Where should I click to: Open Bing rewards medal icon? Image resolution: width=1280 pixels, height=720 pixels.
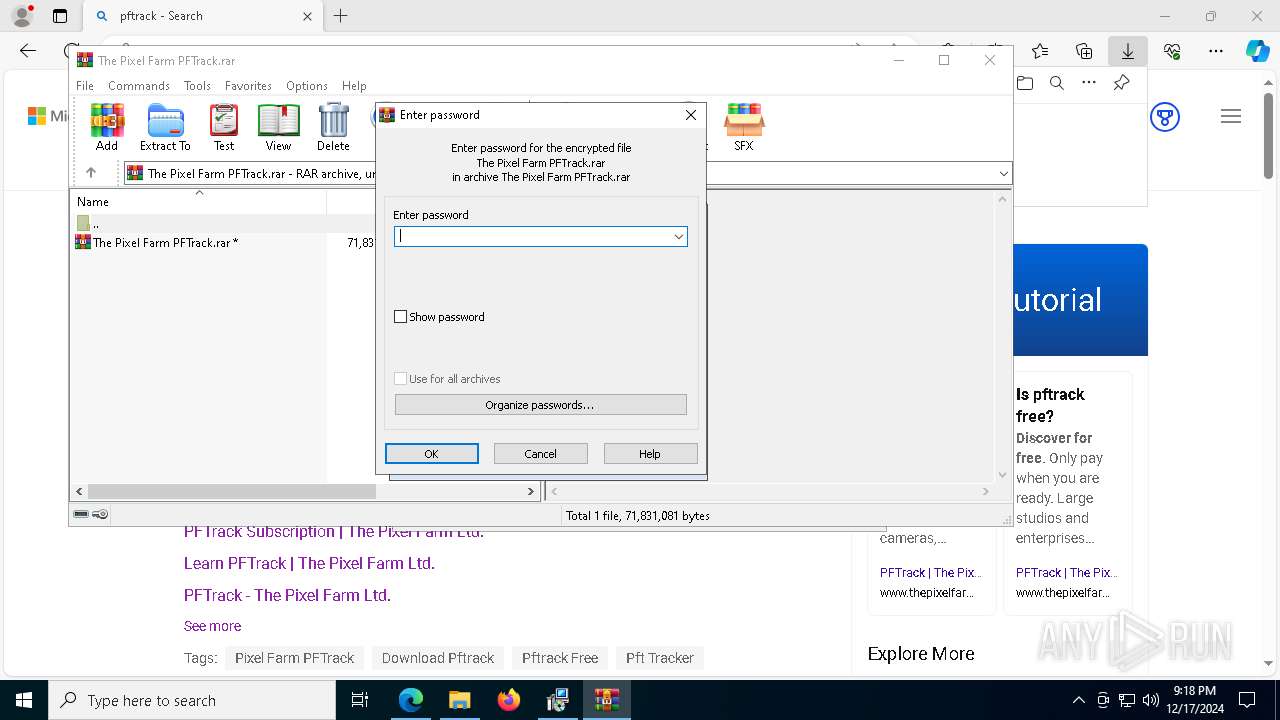tap(1165, 117)
